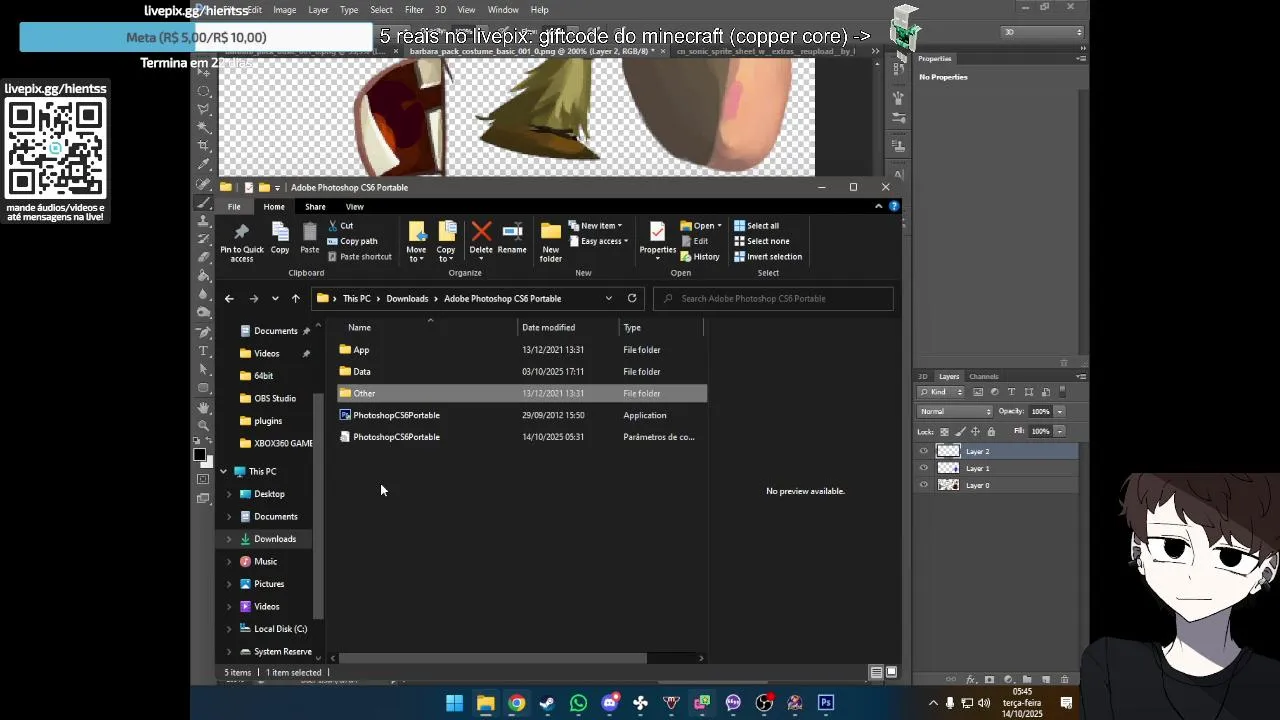The height and width of the screenshot is (720, 1280).
Task: Click the Explorer refresh button
Action: tap(632, 298)
